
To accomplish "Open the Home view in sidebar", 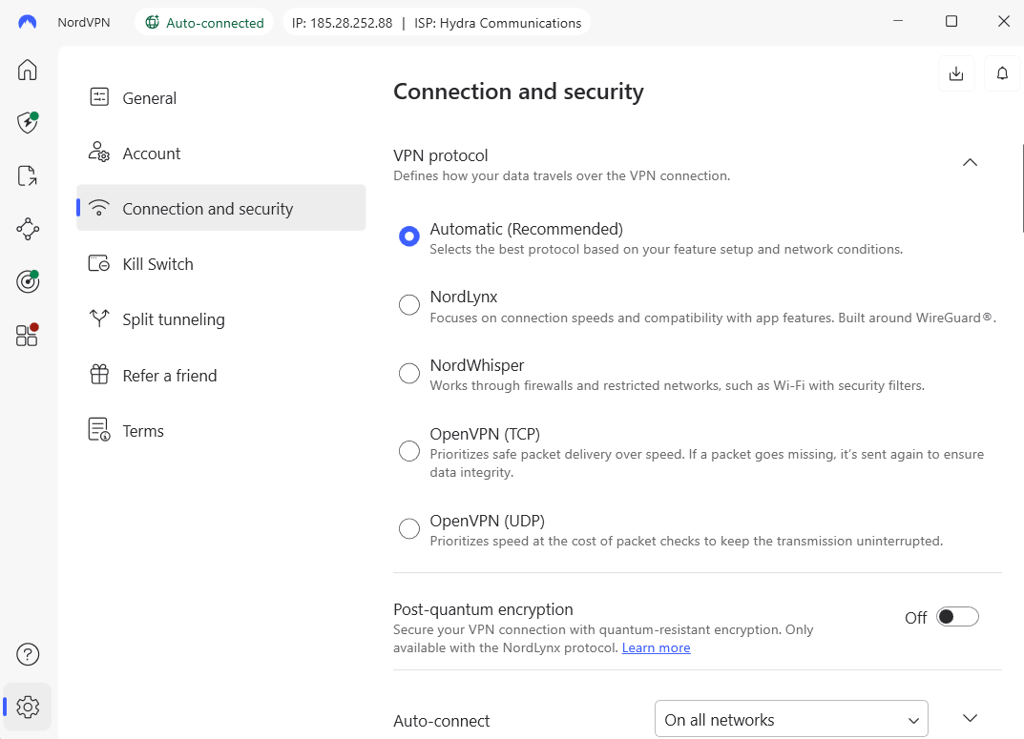I will pyautogui.click(x=27, y=69).
